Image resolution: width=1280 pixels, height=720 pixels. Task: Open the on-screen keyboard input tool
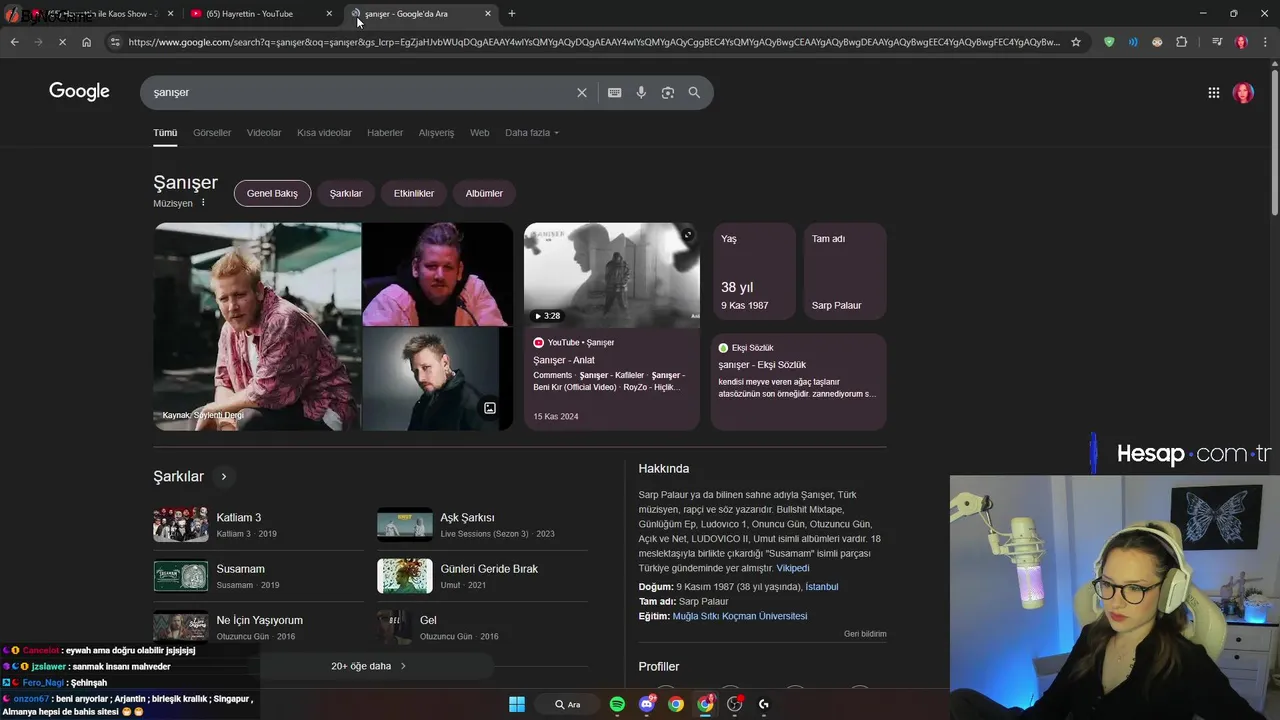(x=614, y=92)
